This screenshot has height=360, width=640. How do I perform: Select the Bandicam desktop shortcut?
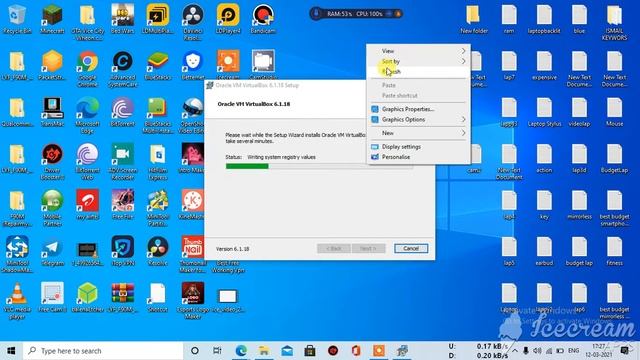[x=263, y=19]
